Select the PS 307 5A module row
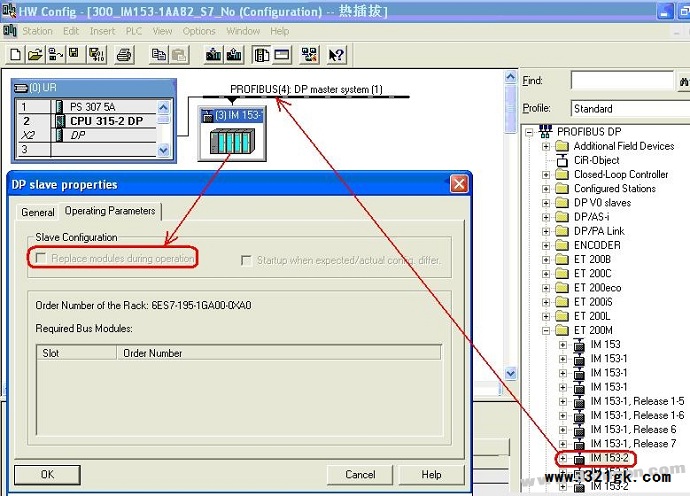690x496 pixels. pyautogui.click(x=92, y=107)
